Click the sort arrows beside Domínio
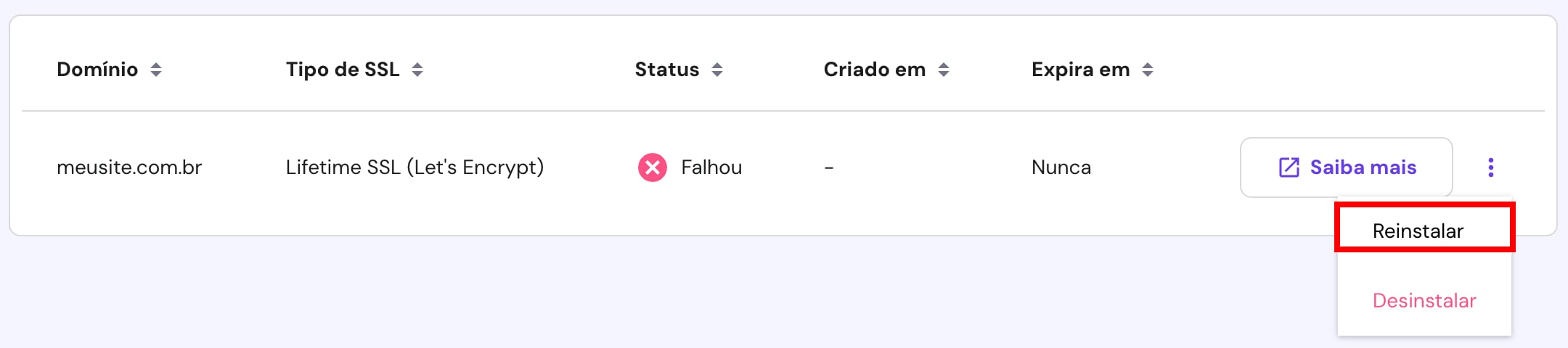This screenshot has height=348, width=1568. 156,70
